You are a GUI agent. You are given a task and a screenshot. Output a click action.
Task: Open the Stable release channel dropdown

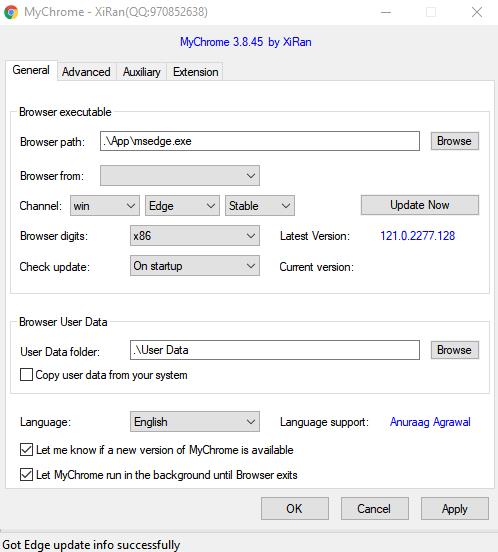tap(260, 206)
